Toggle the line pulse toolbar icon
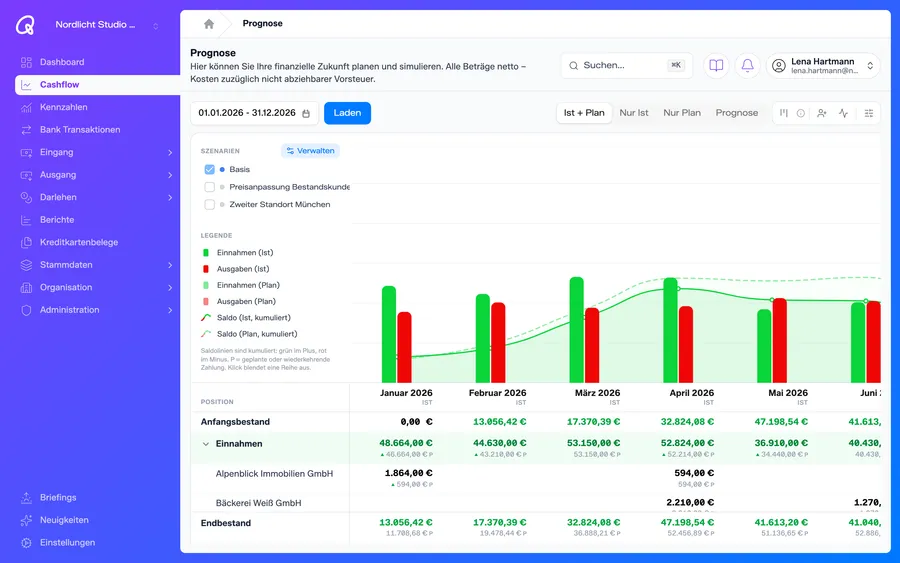This screenshot has width=900, height=563. coord(843,113)
